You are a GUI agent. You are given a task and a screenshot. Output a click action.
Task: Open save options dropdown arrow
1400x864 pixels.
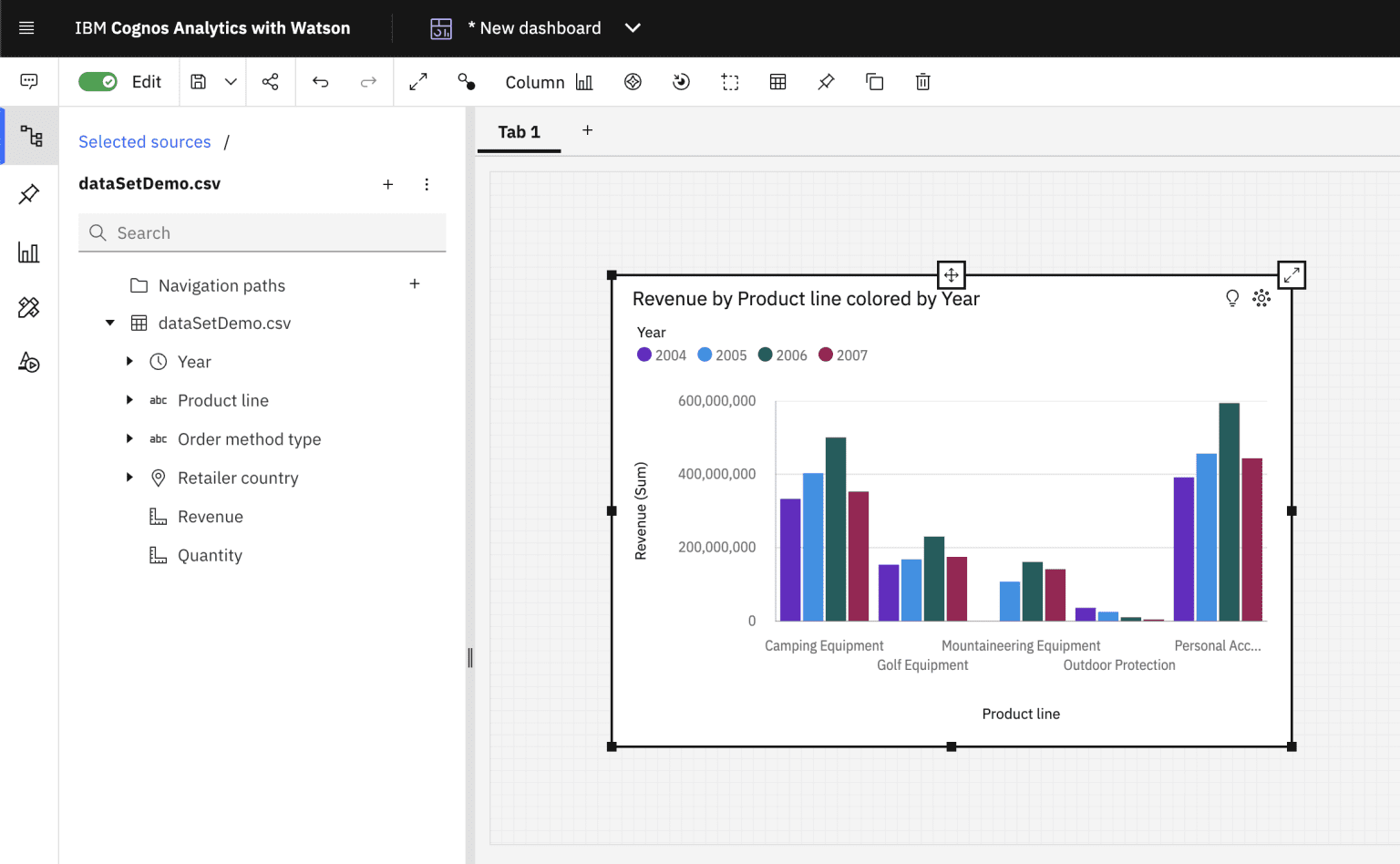231,82
